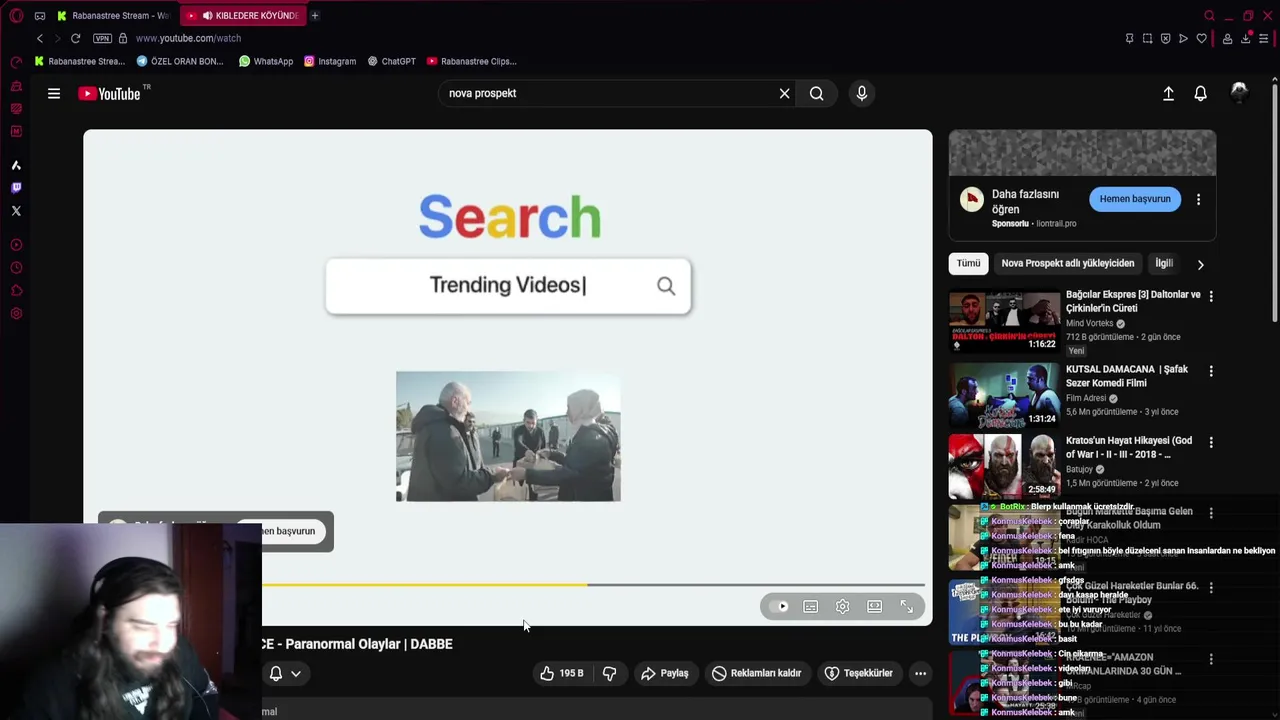This screenshot has width=1280, height=720.
Task: Open the WhatsApp bookmark
Action: [266, 61]
